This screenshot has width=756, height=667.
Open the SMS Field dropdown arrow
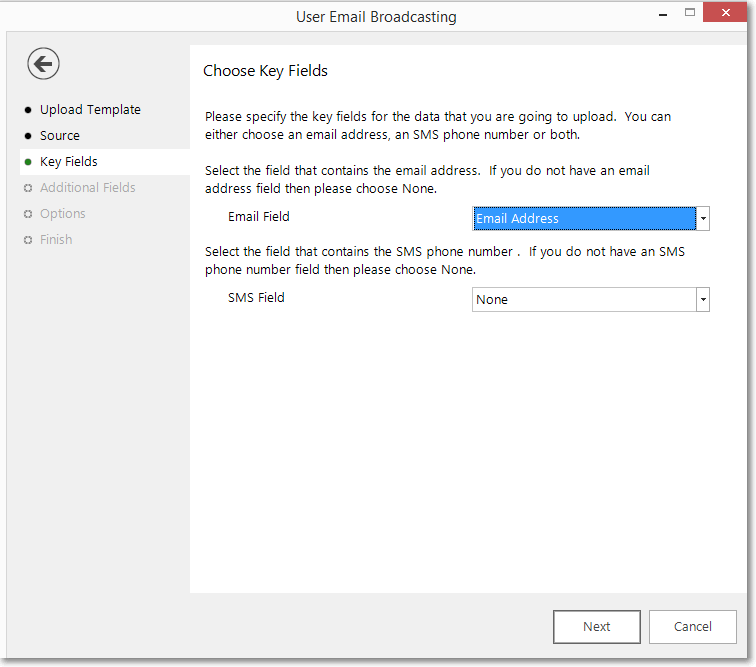pos(703,299)
